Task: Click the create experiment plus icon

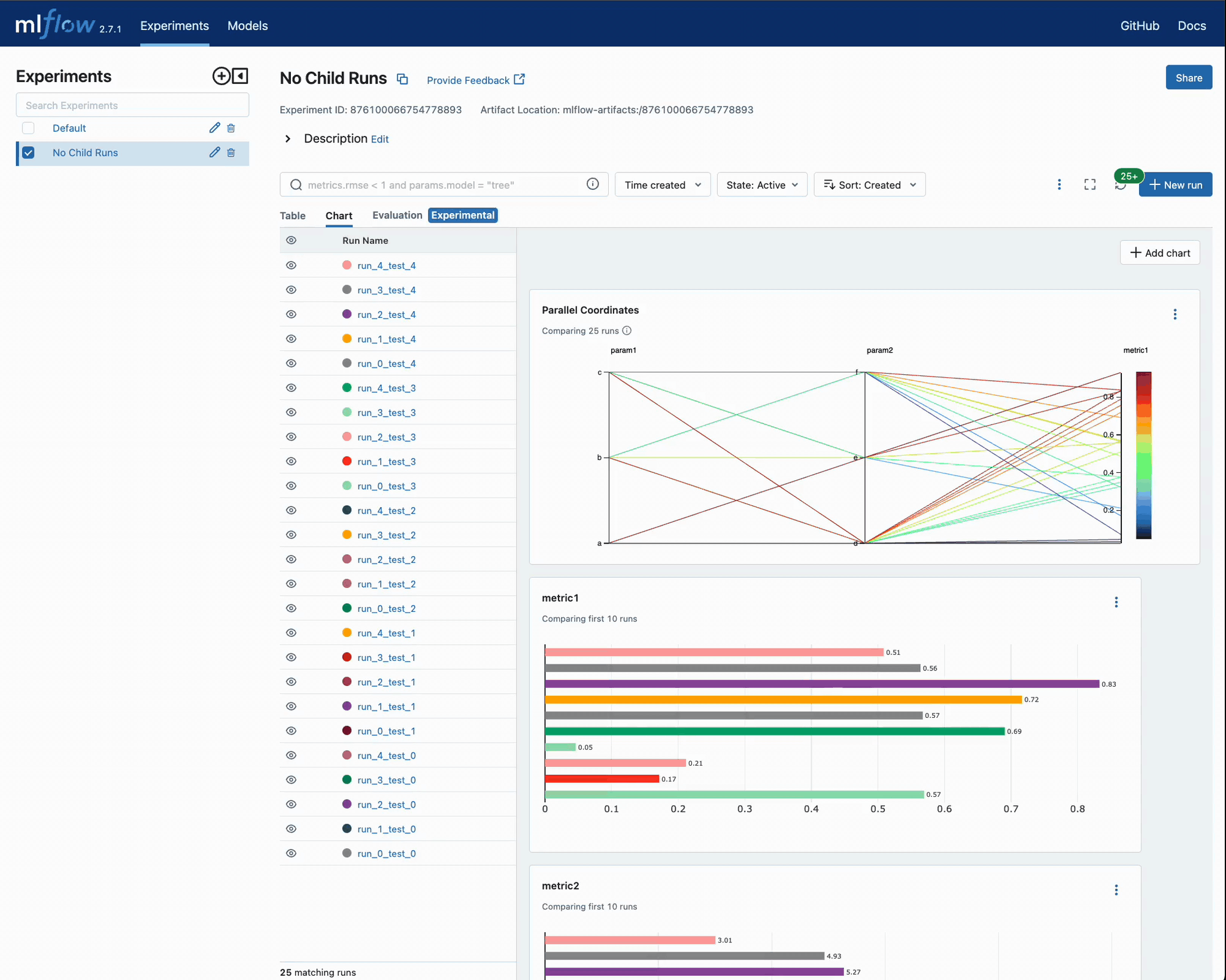Action: (x=221, y=76)
